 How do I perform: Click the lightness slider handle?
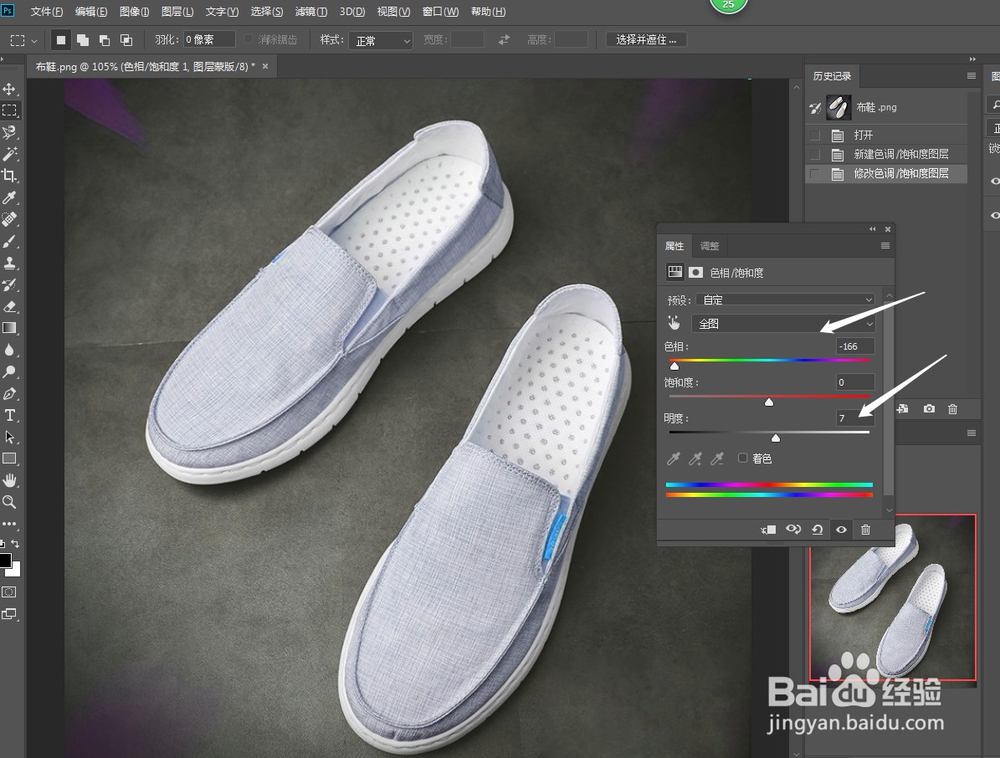[x=776, y=437]
